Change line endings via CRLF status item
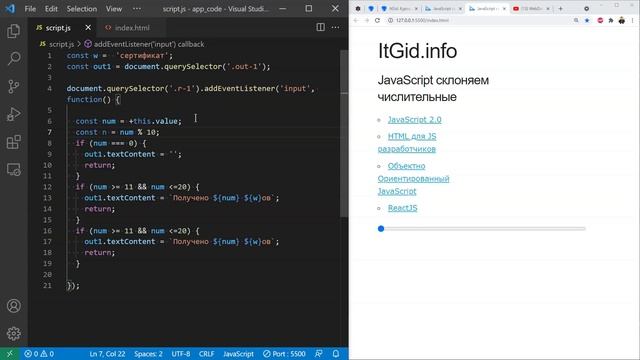 coord(206,354)
